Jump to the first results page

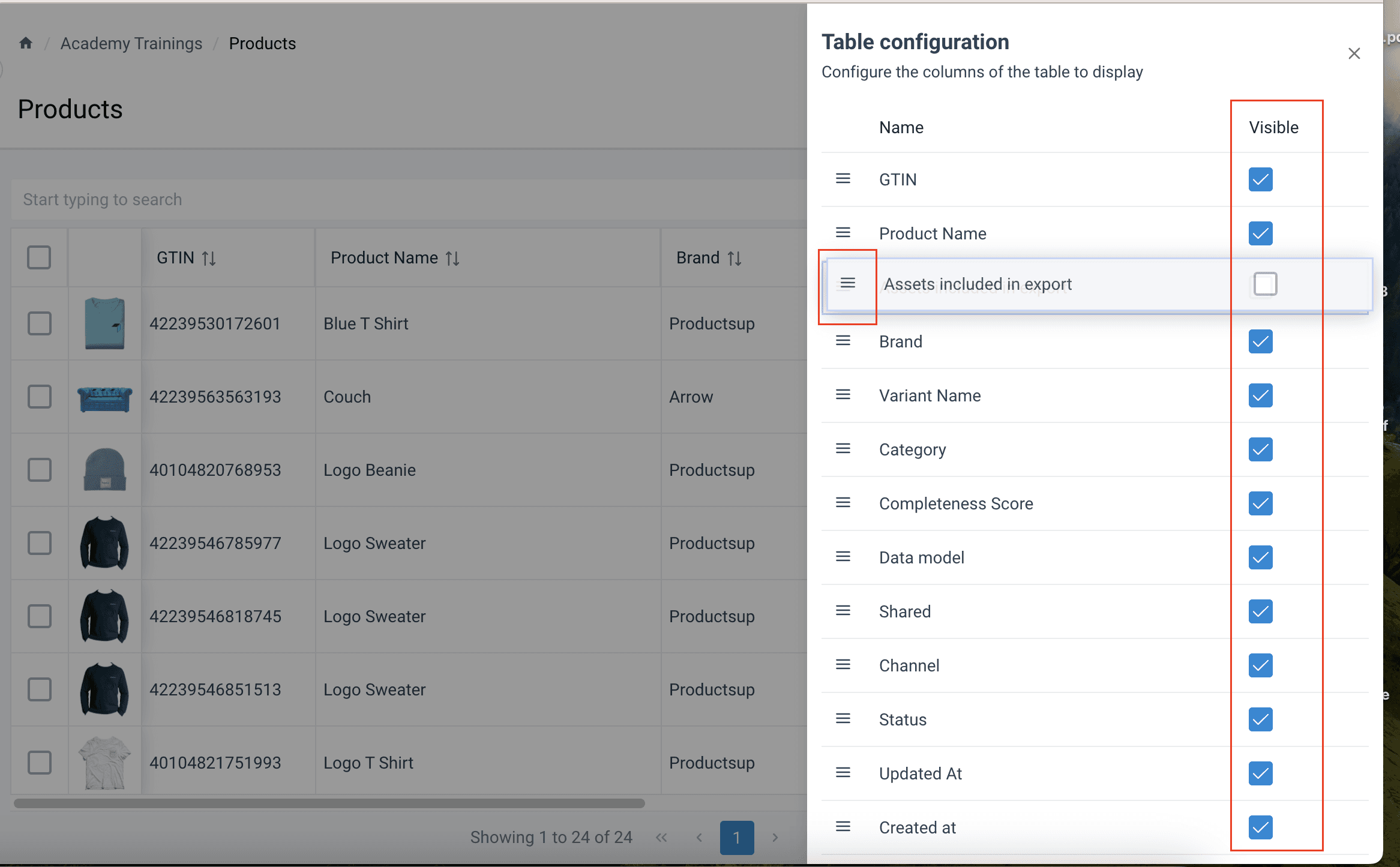[661, 838]
